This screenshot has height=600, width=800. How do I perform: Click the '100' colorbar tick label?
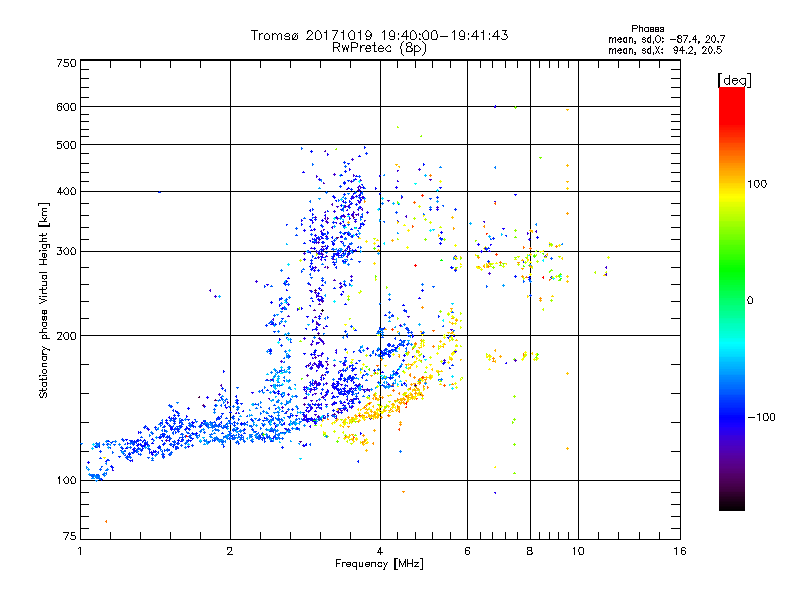[757, 184]
